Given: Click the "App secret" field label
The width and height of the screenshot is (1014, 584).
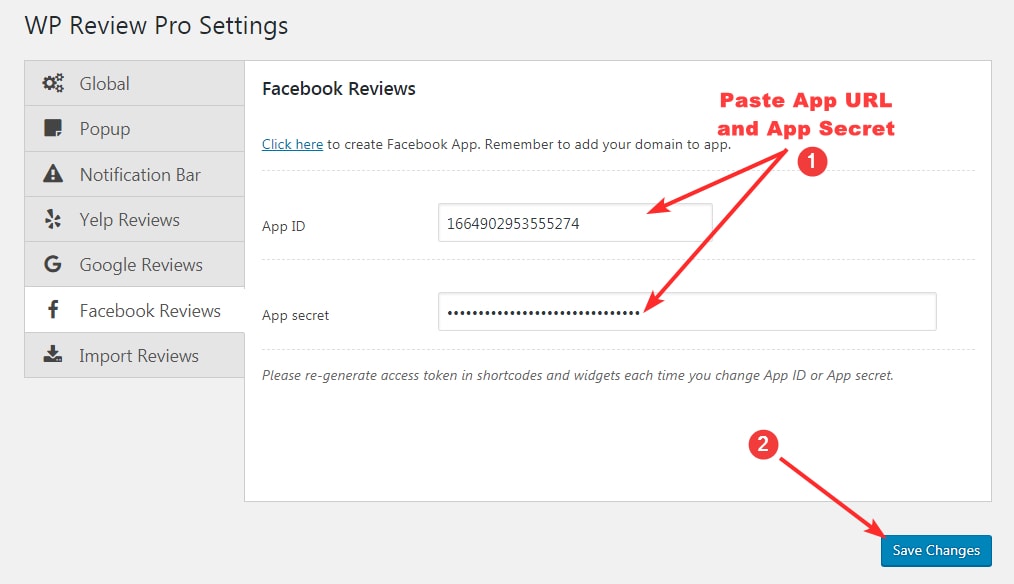Looking at the screenshot, I should pos(295,315).
